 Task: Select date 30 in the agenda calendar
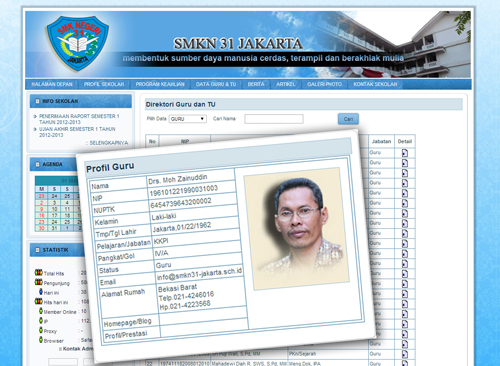coord(41,228)
